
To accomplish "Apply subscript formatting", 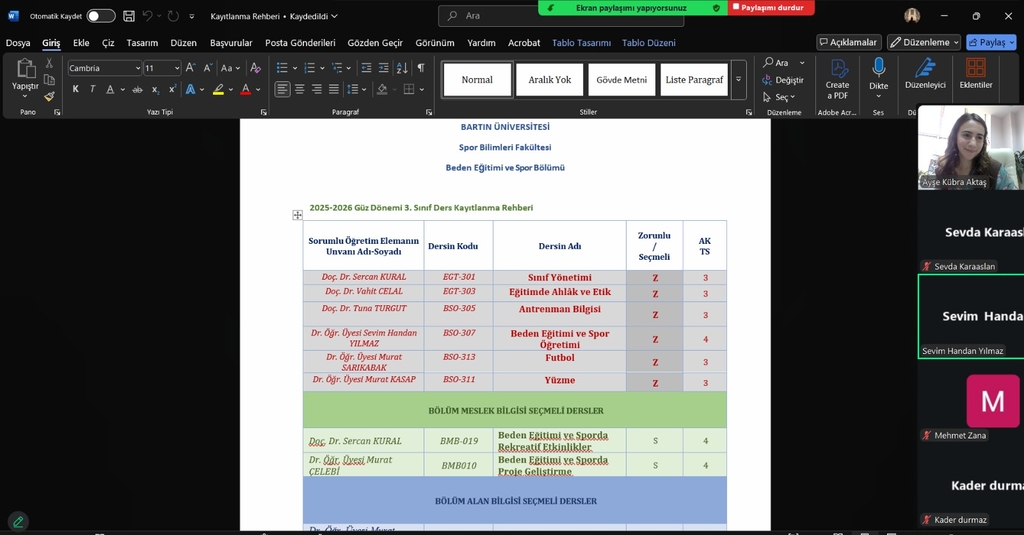I will [x=155, y=89].
